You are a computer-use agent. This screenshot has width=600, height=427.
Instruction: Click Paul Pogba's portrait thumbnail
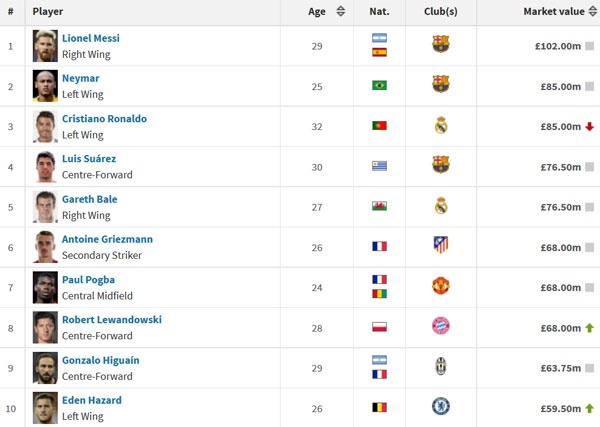(45, 286)
